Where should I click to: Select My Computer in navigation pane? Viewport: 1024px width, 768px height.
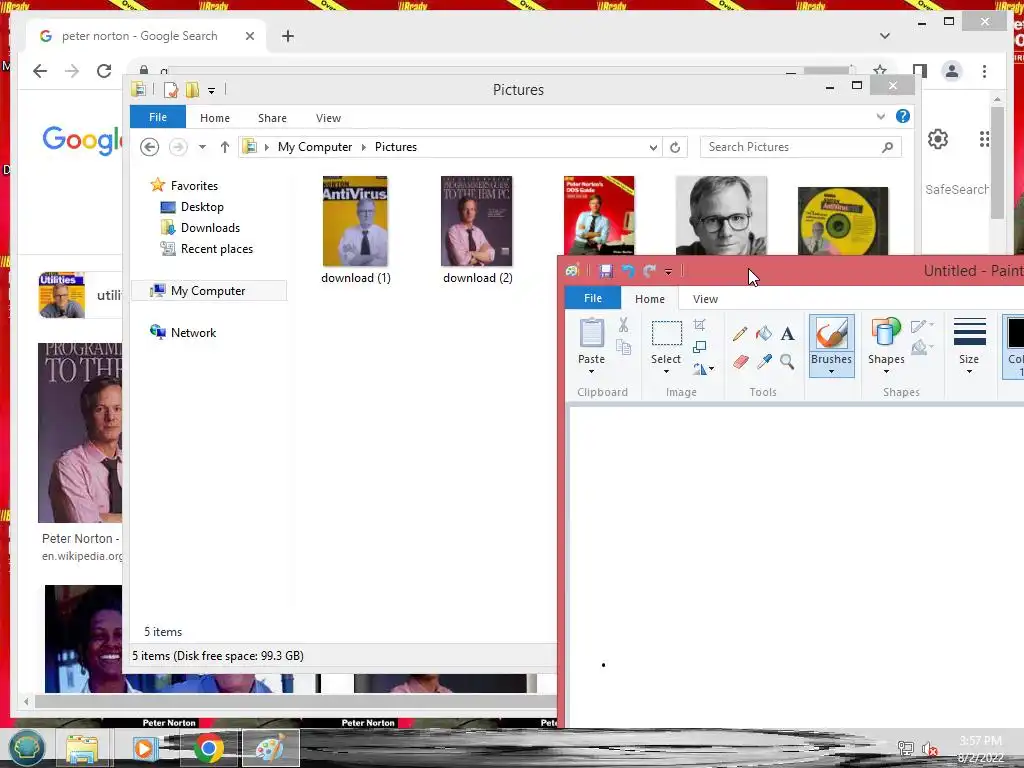(209, 291)
